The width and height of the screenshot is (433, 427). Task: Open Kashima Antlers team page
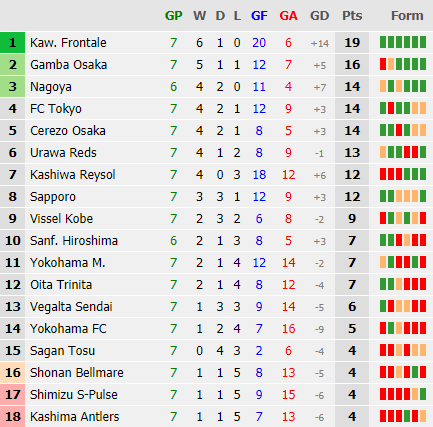pos(74,417)
